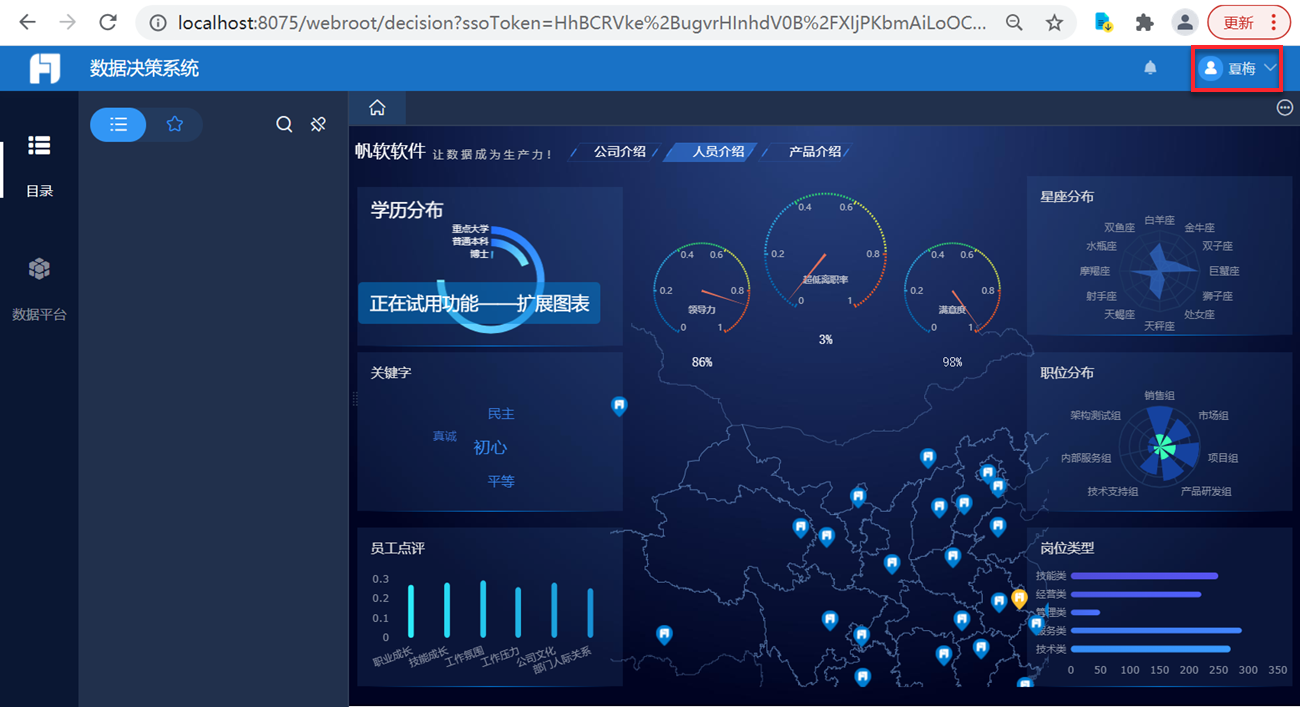Open the browser extensions puzzle icon

[1144, 22]
